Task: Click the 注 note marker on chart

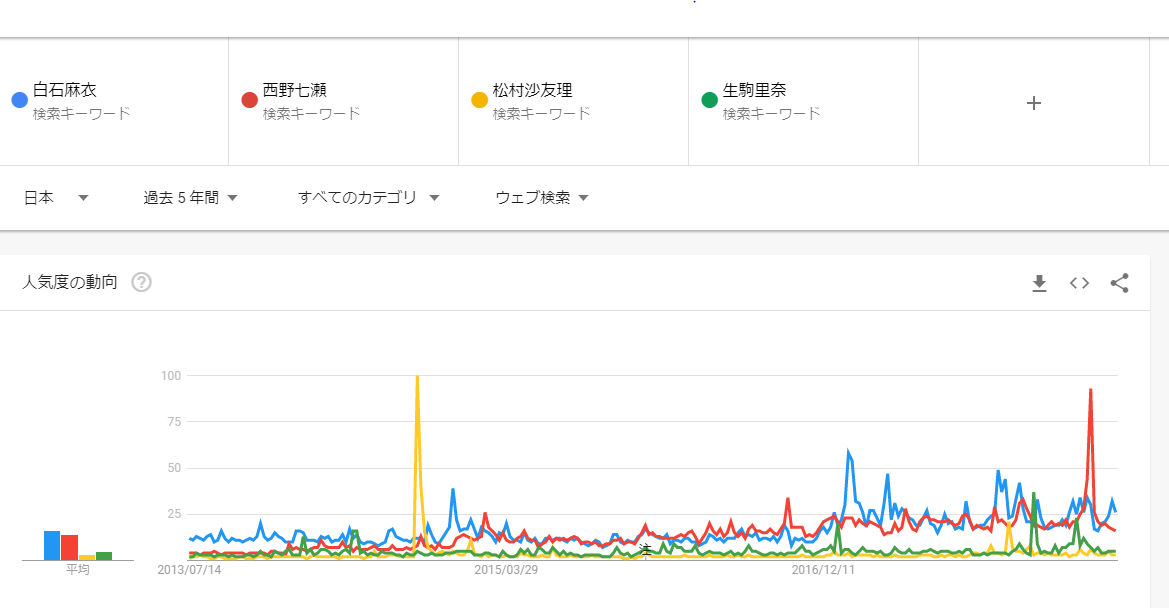Action: tap(645, 549)
